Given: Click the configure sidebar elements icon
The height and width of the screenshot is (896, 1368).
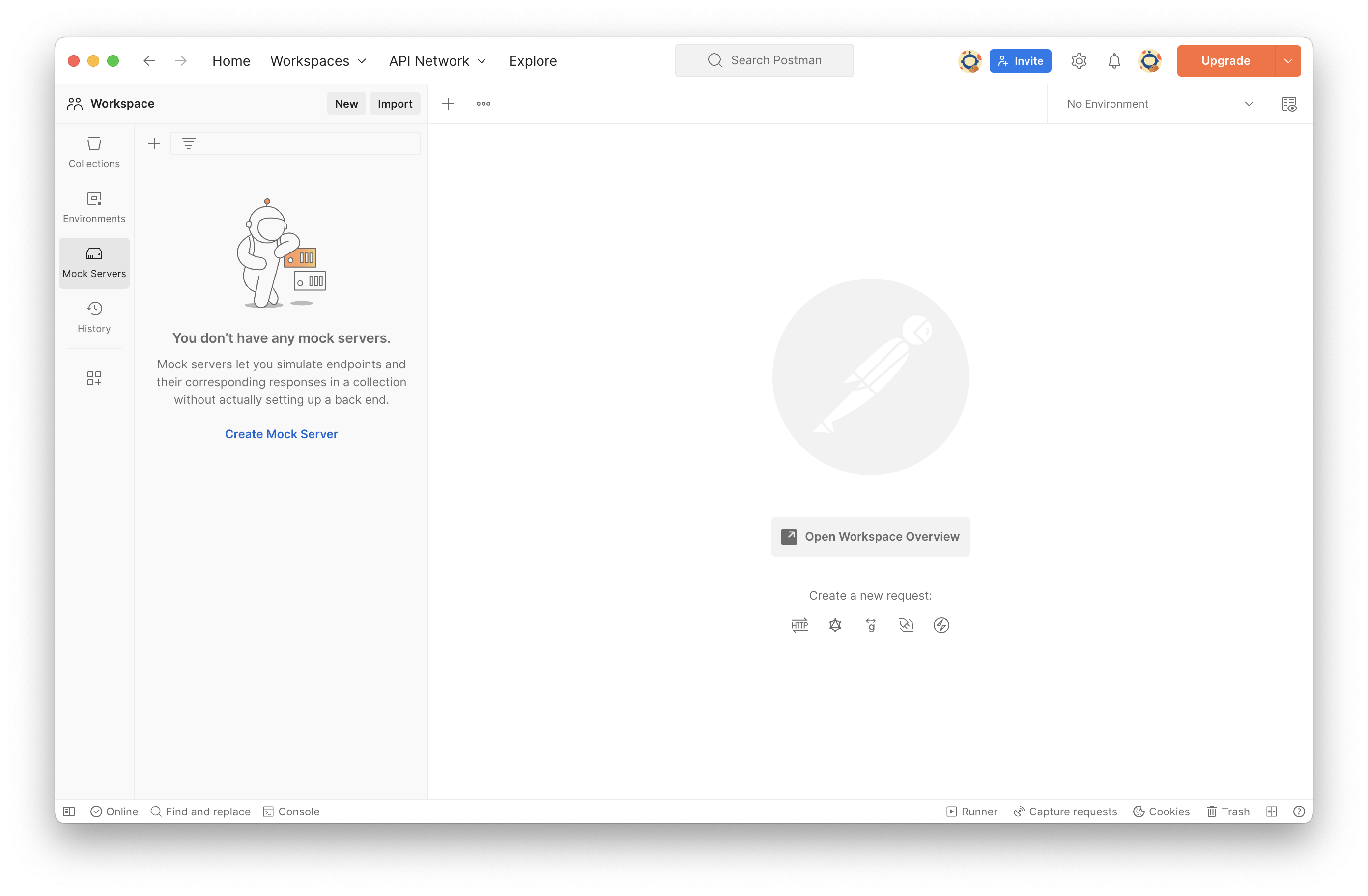Looking at the screenshot, I should tap(94, 378).
